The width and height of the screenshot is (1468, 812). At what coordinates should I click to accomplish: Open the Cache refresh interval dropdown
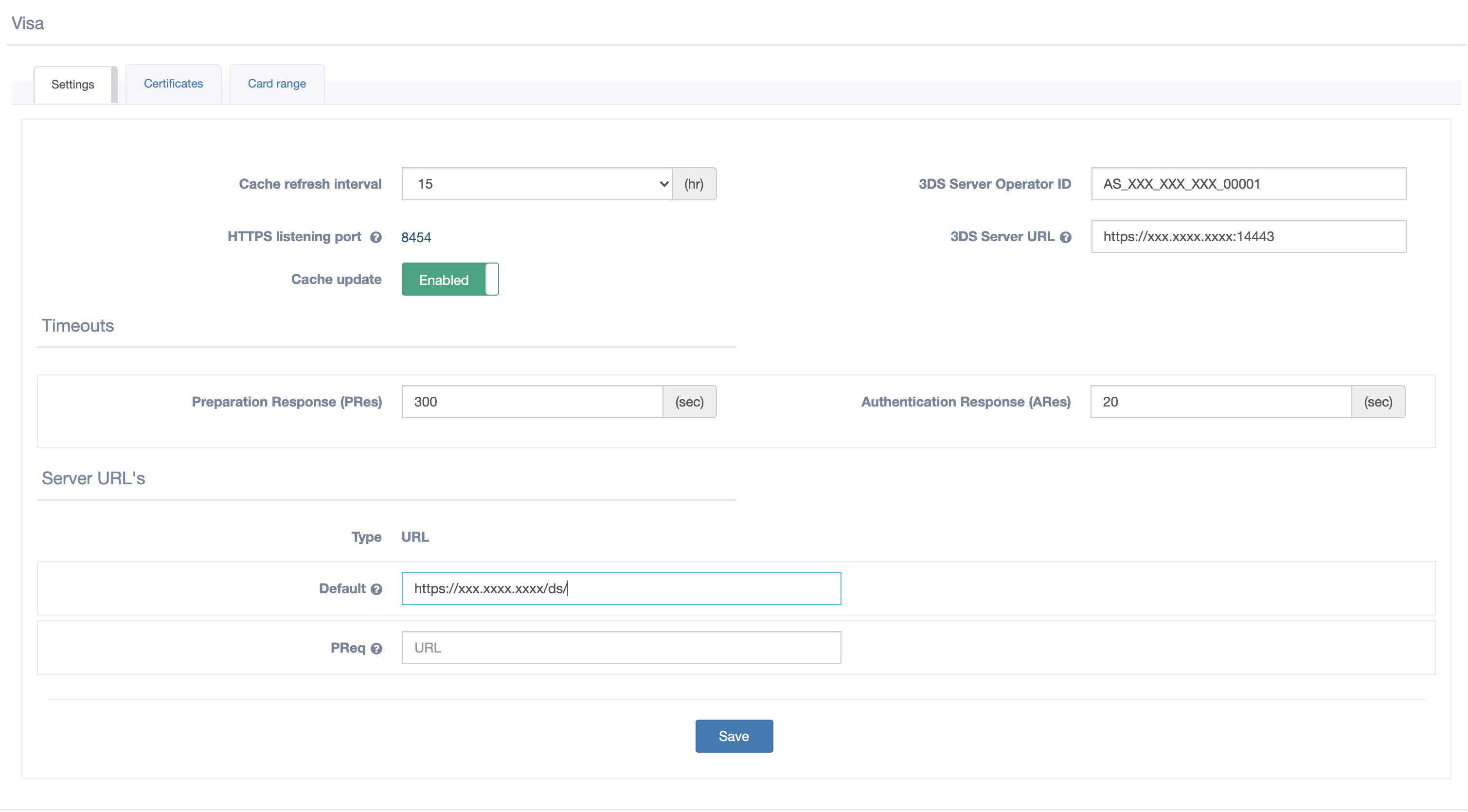pyautogui.click(x=537, y=184)
